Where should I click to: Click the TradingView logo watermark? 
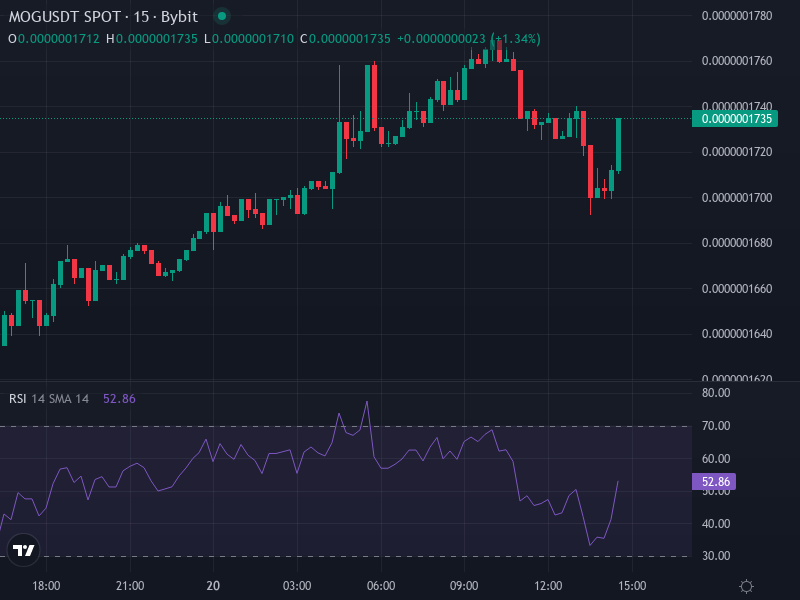click(22, 550)
